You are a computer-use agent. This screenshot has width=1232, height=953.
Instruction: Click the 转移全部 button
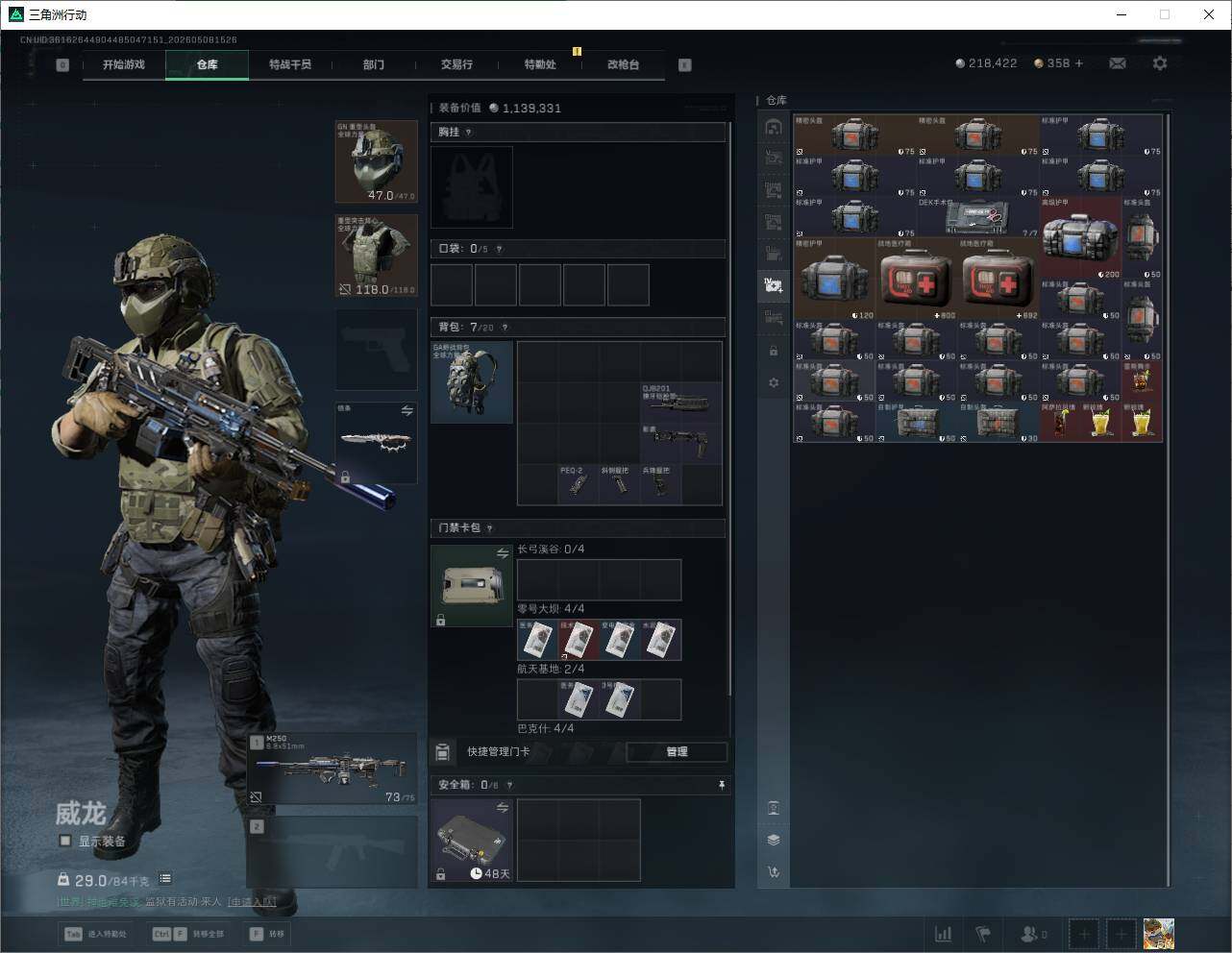click(189, 934)
